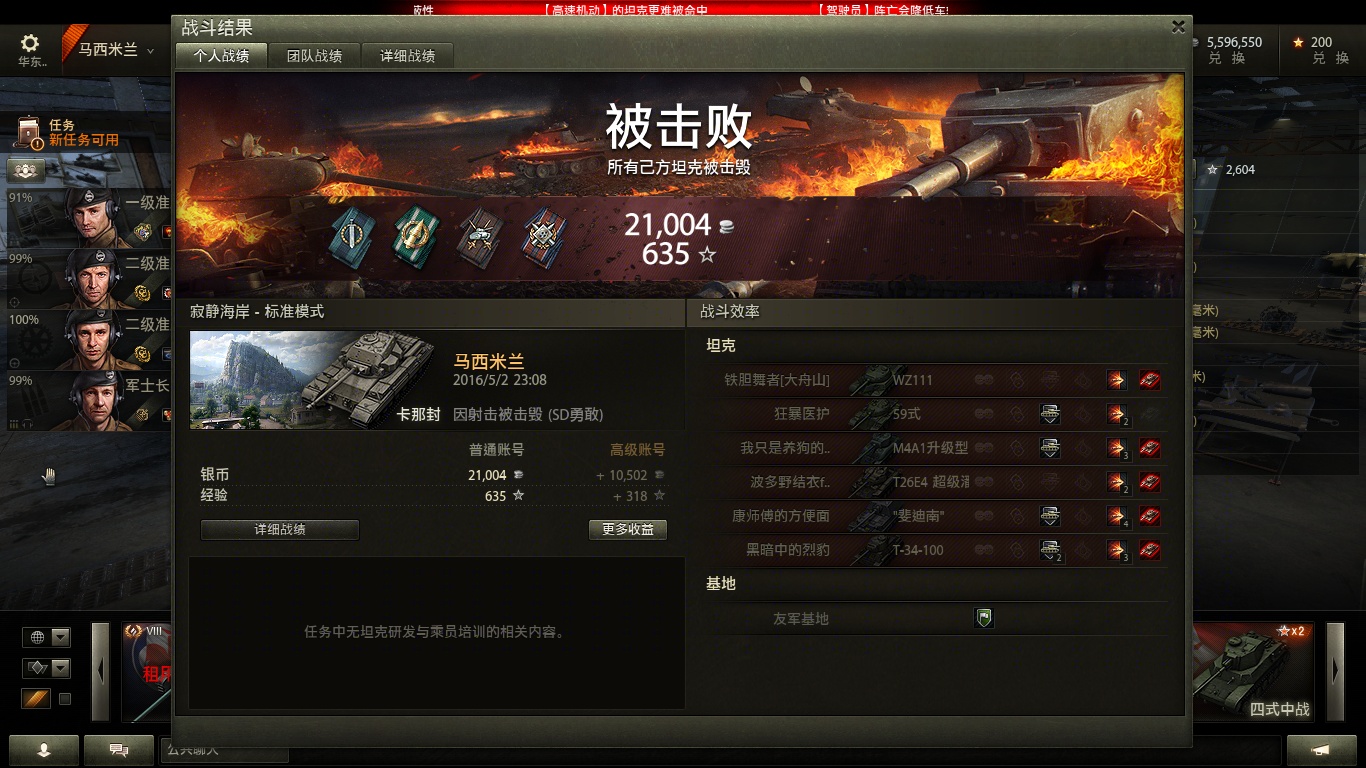Click the 更多收益 button

(x=628, y=530)
